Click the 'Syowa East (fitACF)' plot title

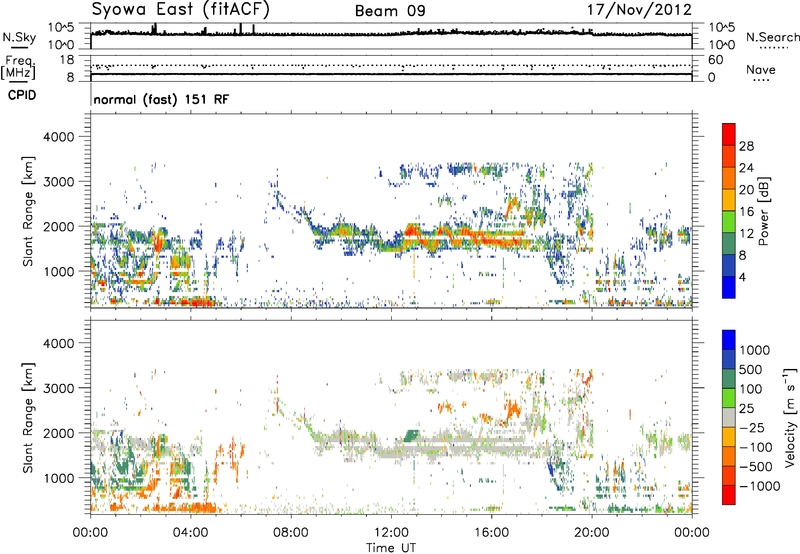(x=181, y=9)
